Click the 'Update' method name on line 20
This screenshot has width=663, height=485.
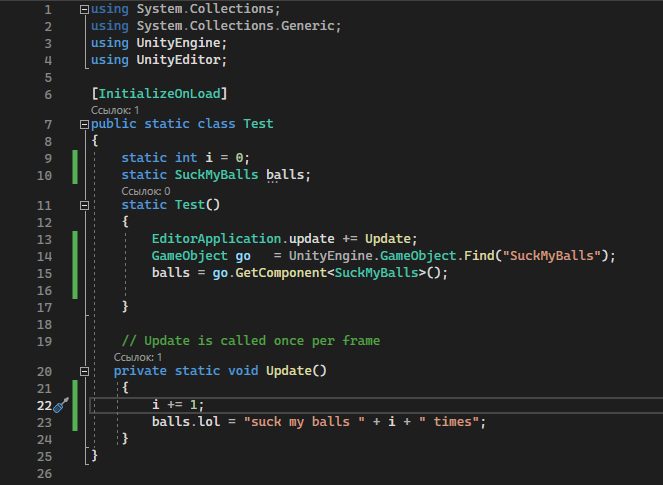pyautogui.click(x=289, y=371)
